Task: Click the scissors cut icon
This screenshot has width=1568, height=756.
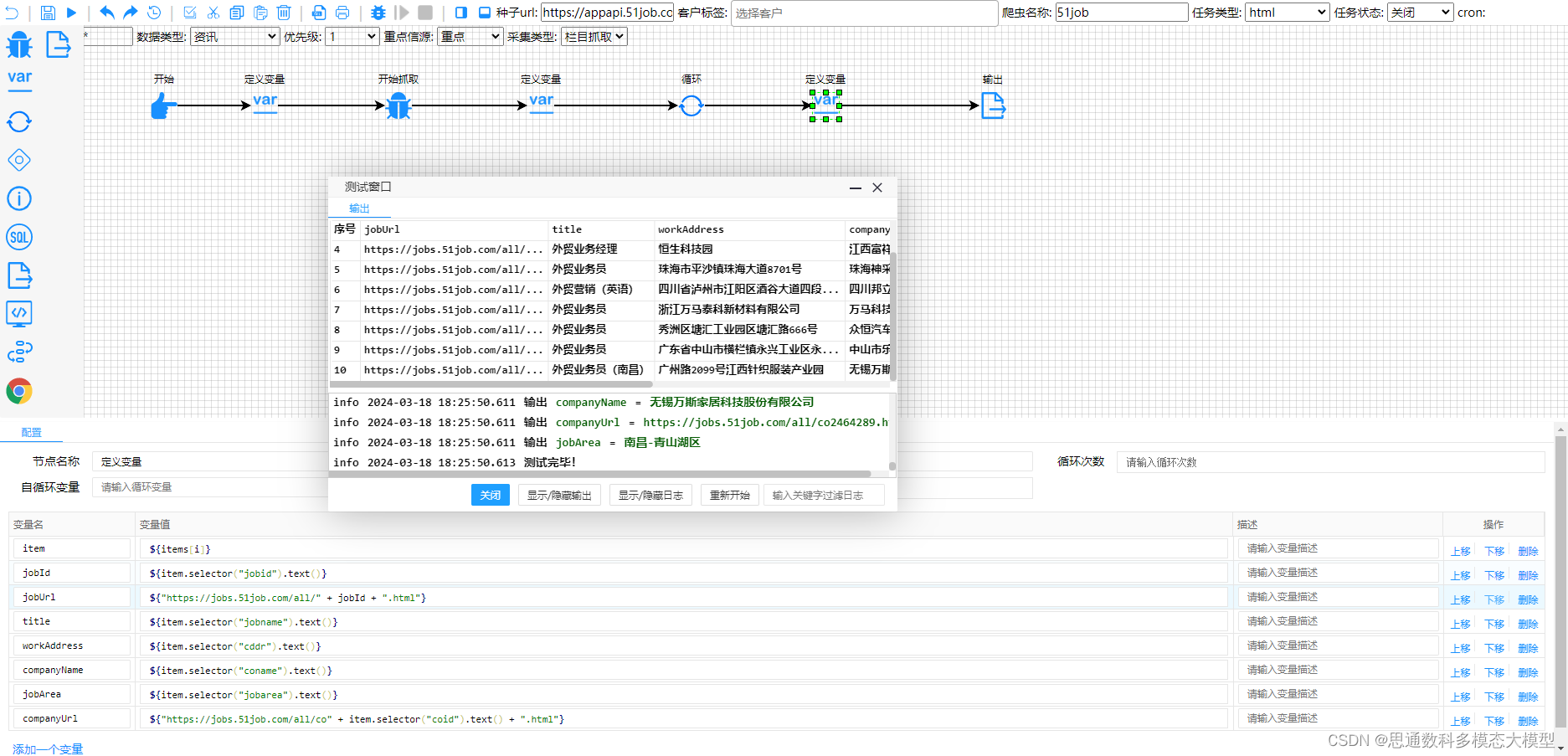Action: click(213, 13)
